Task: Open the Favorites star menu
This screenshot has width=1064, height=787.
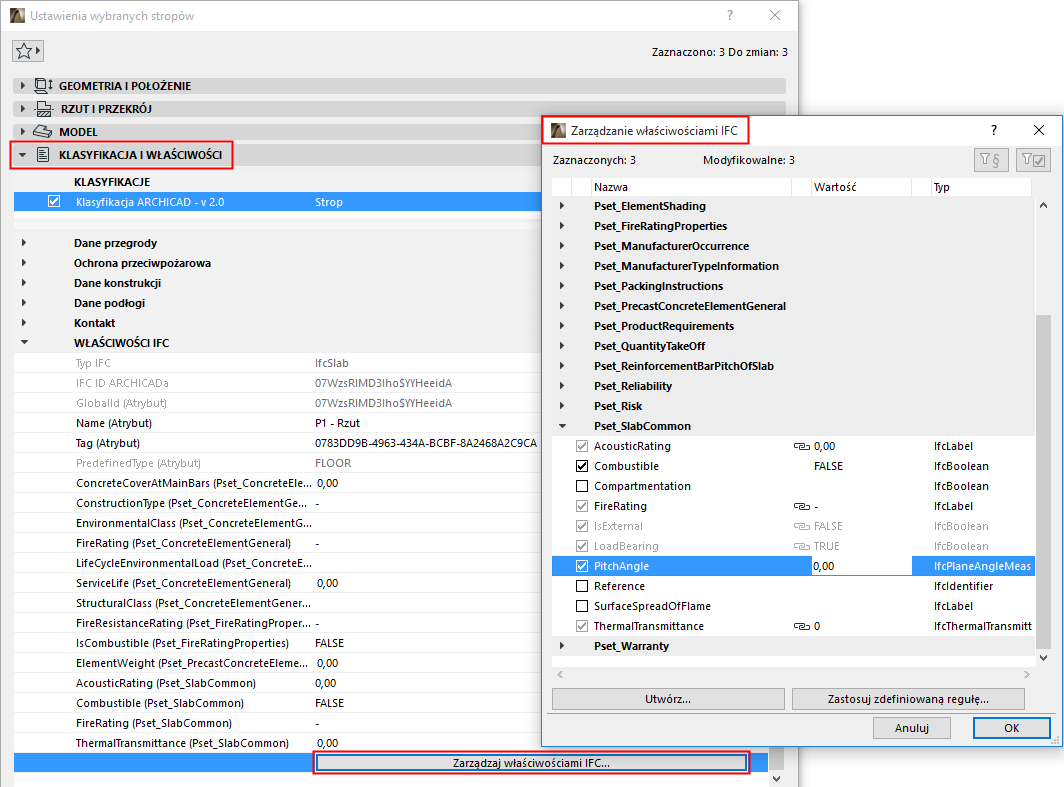Action: coord(27,50)
